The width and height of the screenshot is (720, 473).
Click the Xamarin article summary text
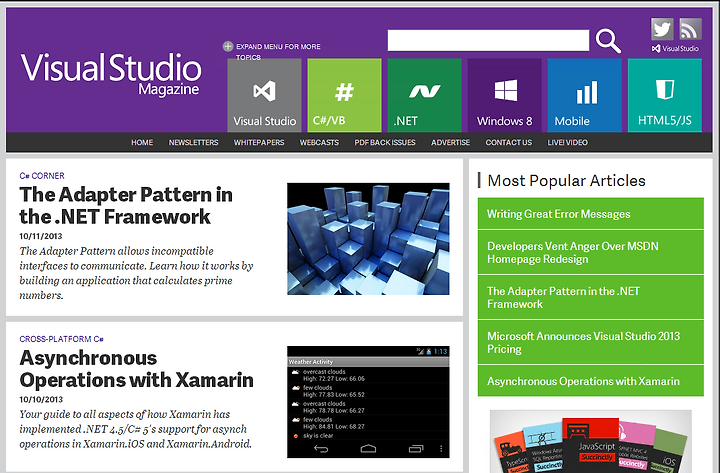135,429
